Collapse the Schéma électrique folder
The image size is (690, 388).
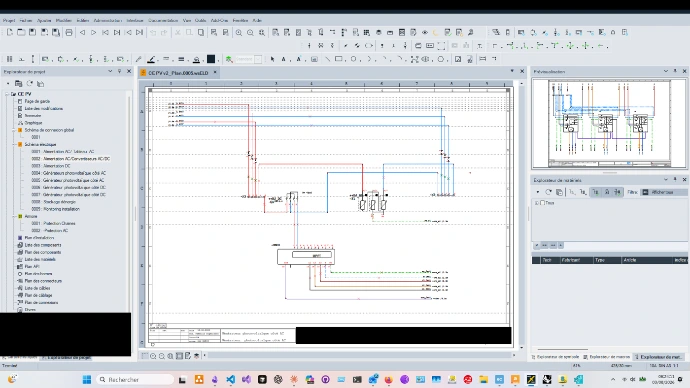click(x=14, y=144)
